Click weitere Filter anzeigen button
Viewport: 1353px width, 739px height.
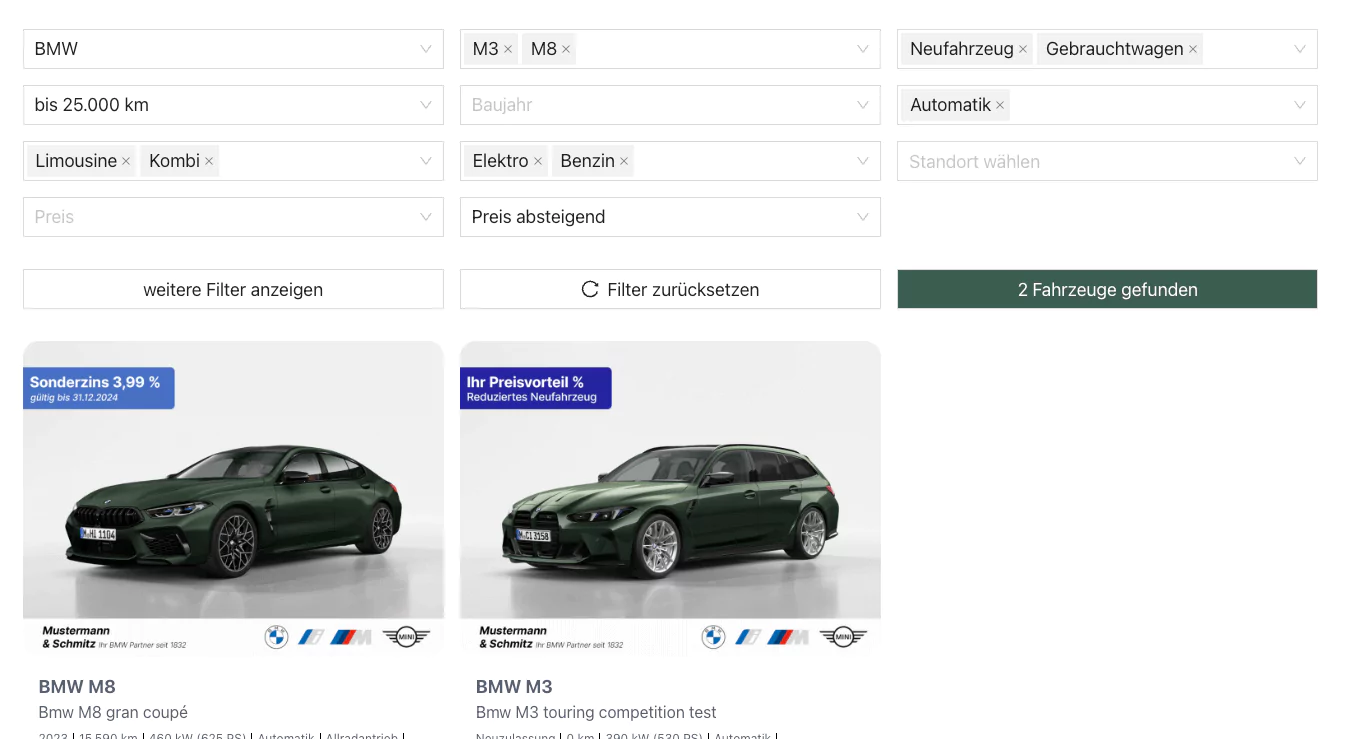(232, 290)
